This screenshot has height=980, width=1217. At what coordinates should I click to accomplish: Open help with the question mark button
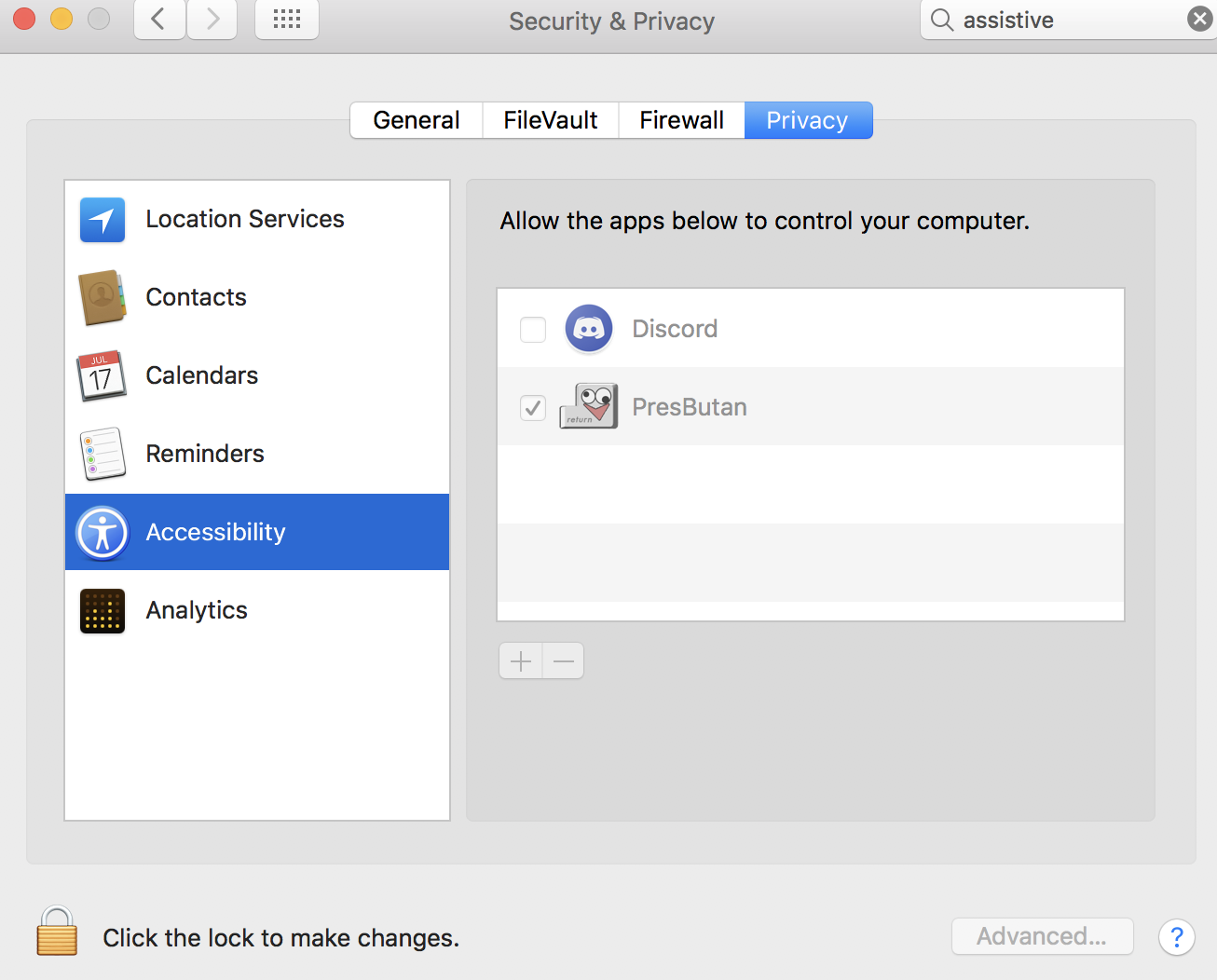pos(1177,936)
